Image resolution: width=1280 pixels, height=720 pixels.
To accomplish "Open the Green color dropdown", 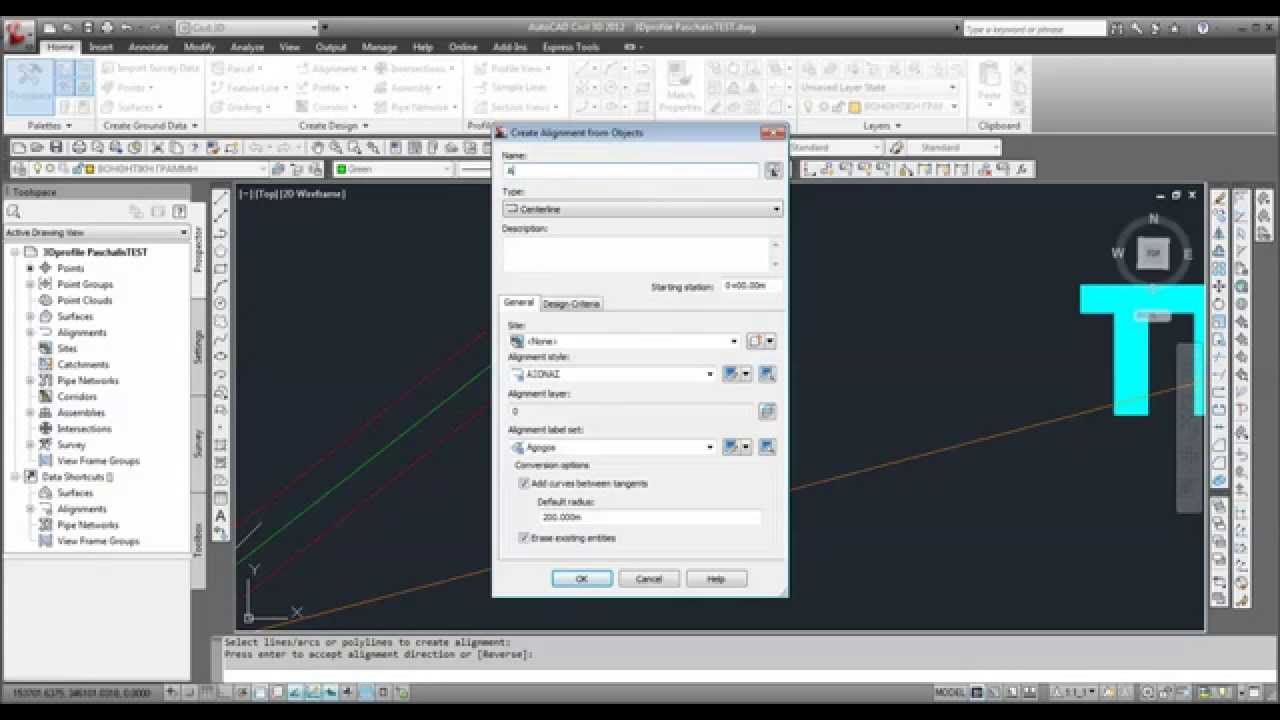I will [393, 169].
